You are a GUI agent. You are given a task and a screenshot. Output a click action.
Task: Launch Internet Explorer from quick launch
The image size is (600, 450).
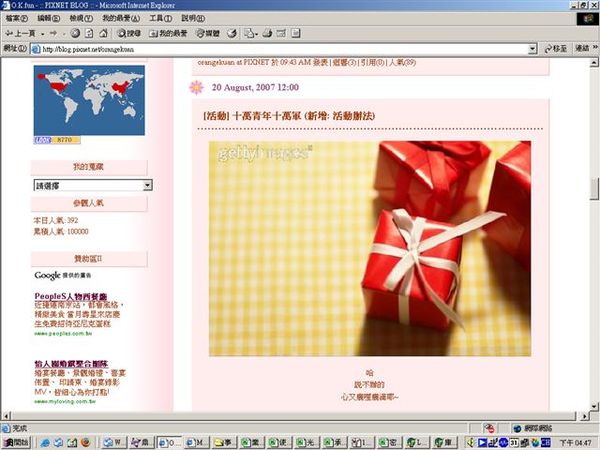[45, 443]
